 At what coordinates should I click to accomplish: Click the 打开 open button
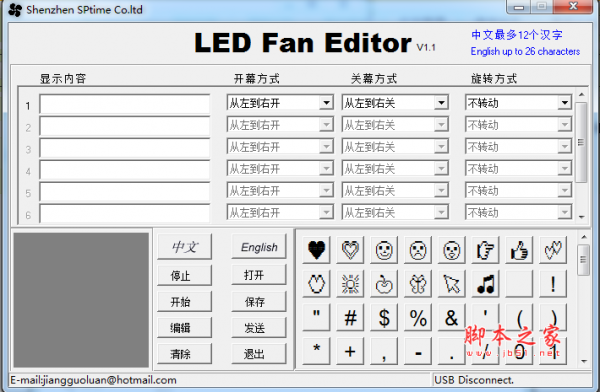coord(259,275)
